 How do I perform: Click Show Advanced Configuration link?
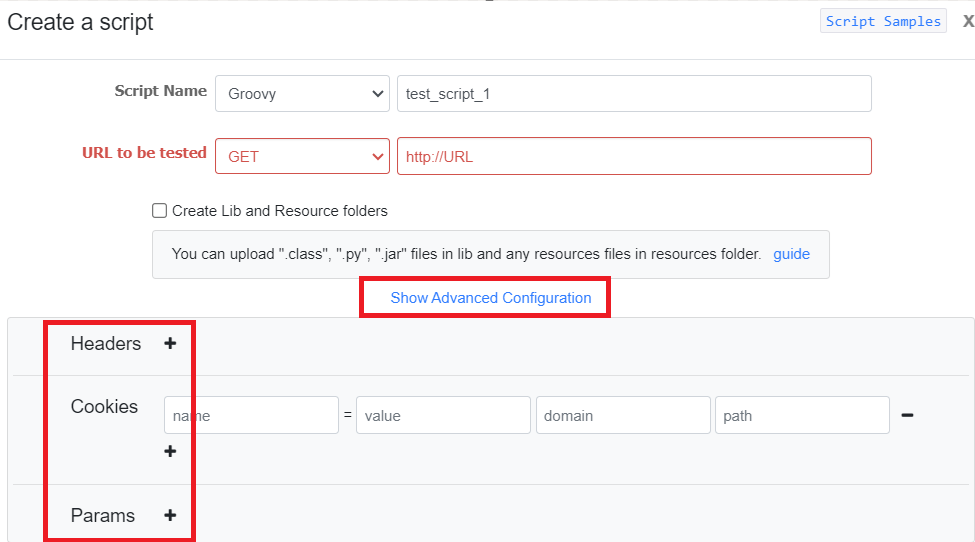(x=491, y=298)
